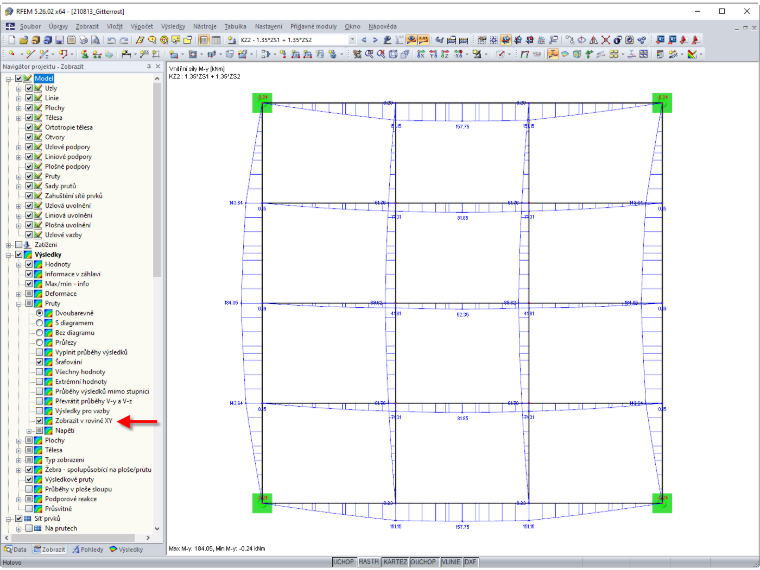Screen dimensions: 760x570
Task: Switch to the Výsledky navigator tab
Action: click(x=126, y=549)
